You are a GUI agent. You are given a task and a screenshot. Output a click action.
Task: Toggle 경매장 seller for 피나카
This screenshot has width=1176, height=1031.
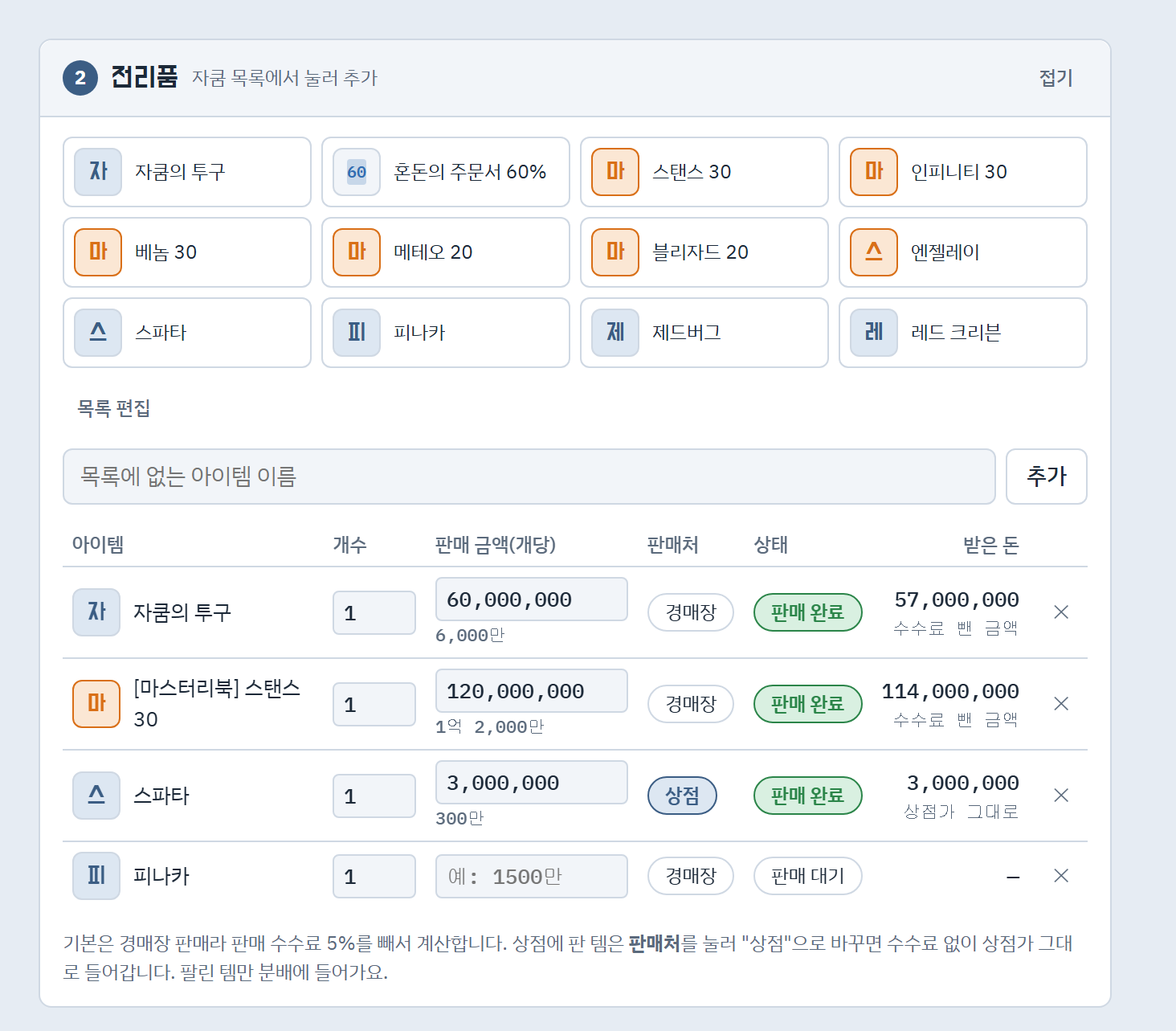click(691, 876)
